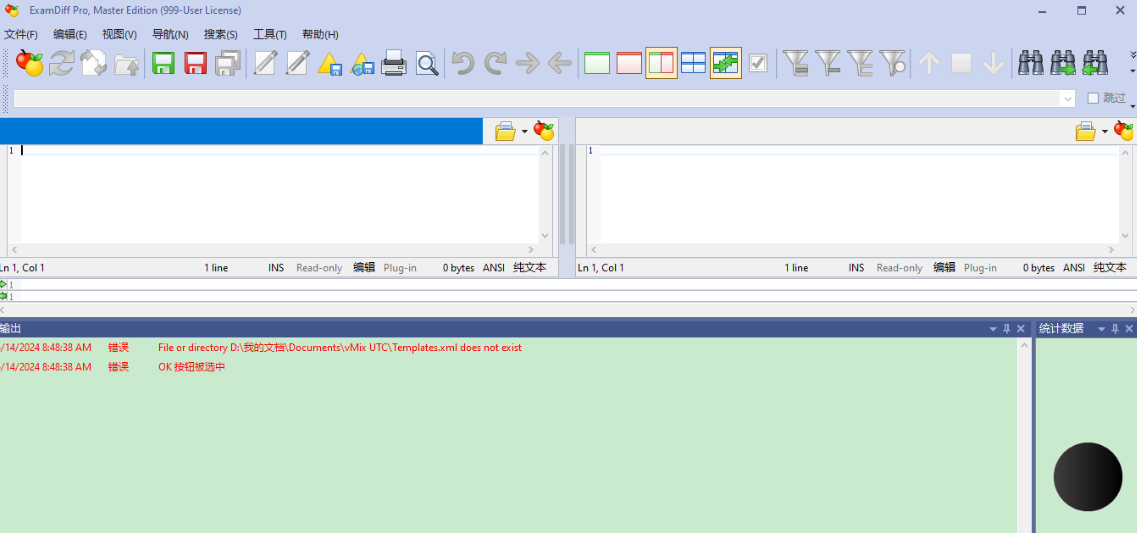Click Find Next binoculars with right arrow

[1062, 64]
